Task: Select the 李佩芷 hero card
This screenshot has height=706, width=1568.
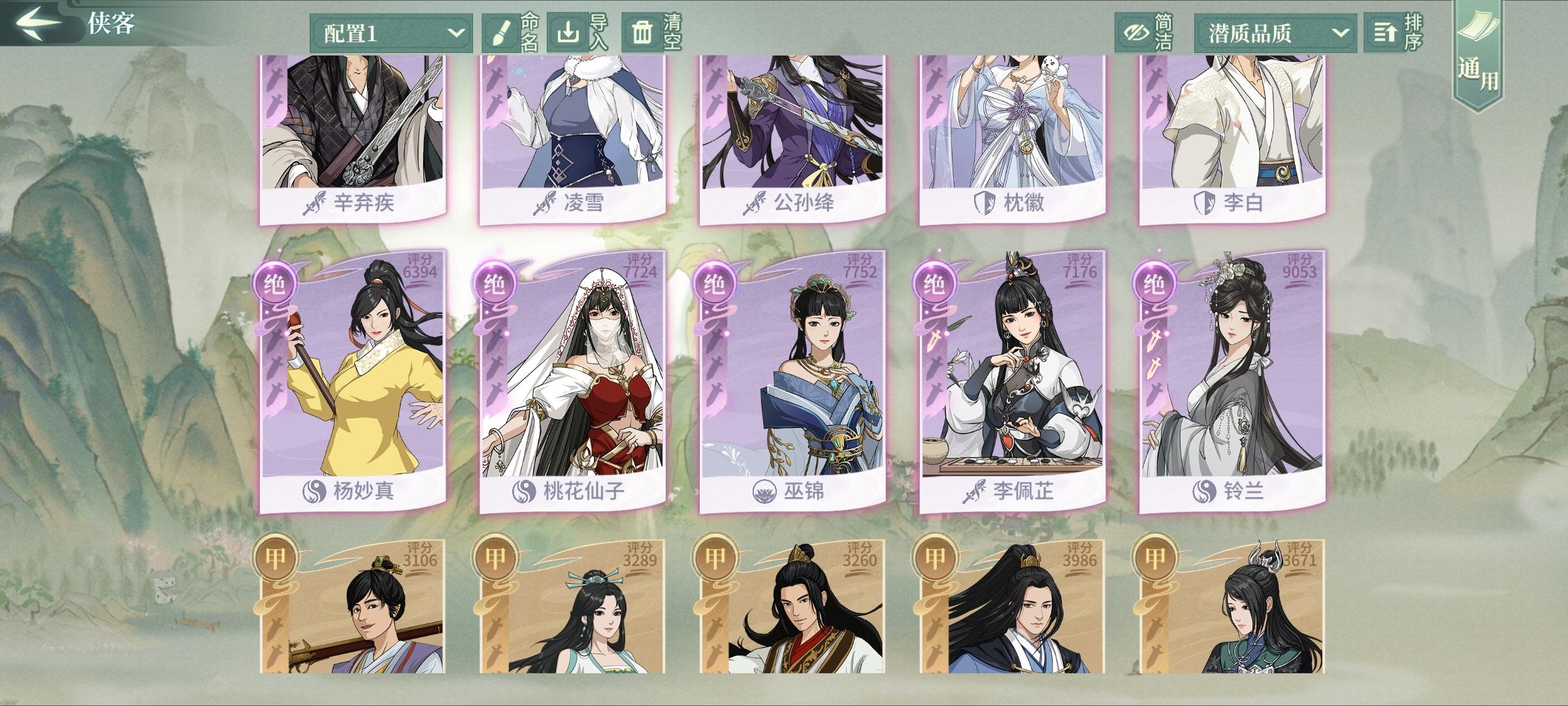Action: coord(1013,382)
